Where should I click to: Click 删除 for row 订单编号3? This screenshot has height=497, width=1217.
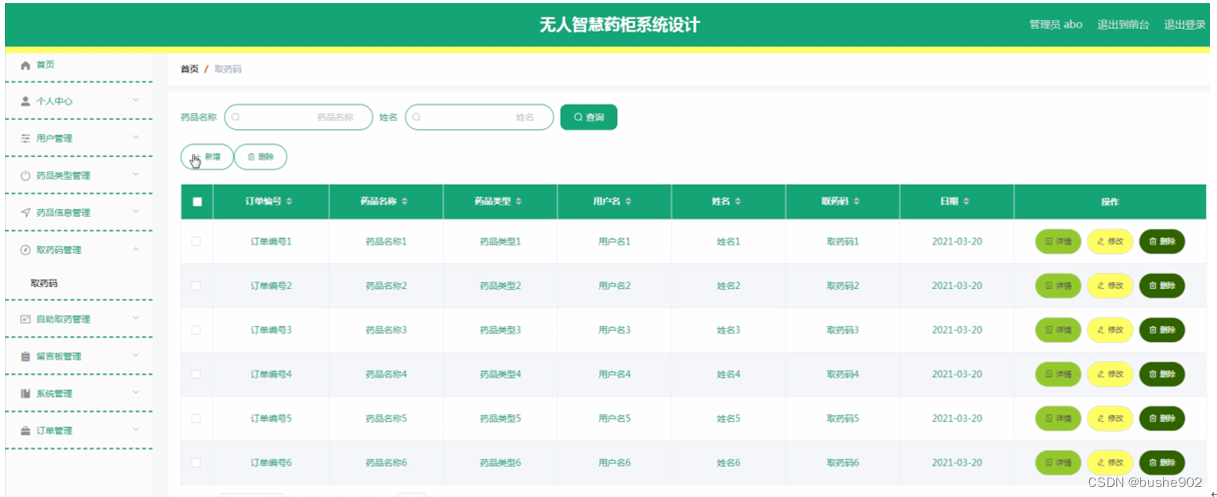pos(1162,330)
